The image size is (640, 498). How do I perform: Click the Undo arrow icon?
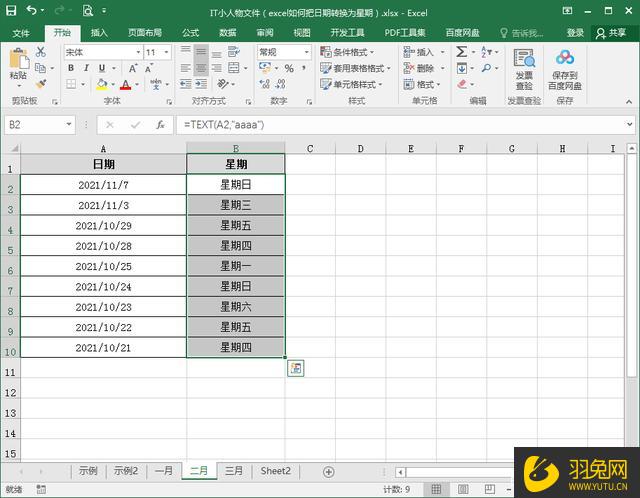point(32,10)
